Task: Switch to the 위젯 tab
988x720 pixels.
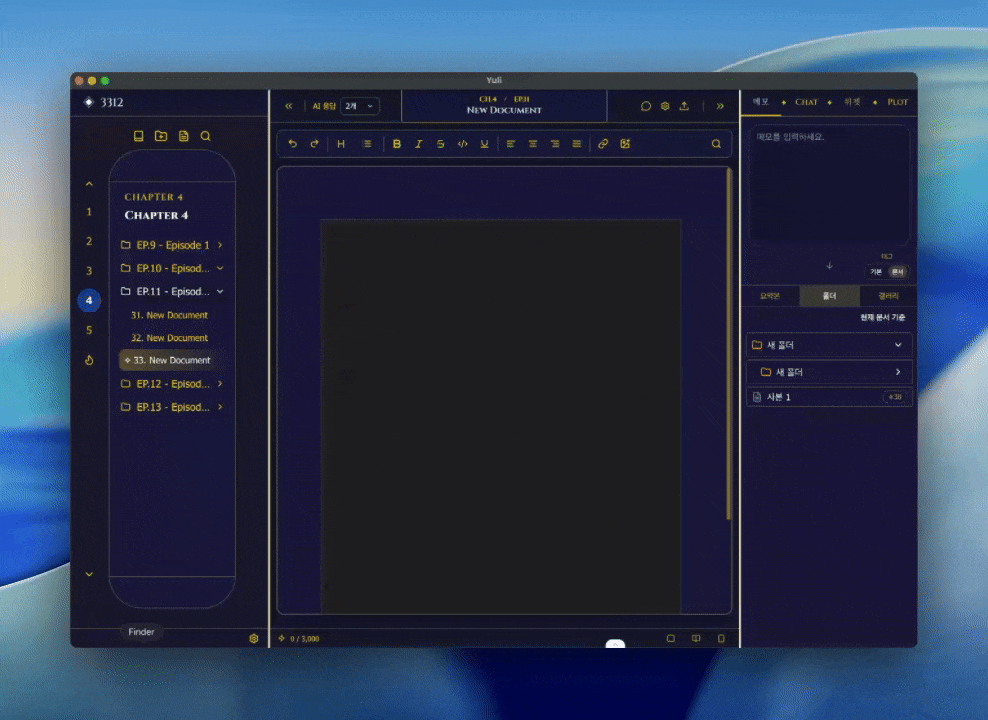Action: click(852, 102)
